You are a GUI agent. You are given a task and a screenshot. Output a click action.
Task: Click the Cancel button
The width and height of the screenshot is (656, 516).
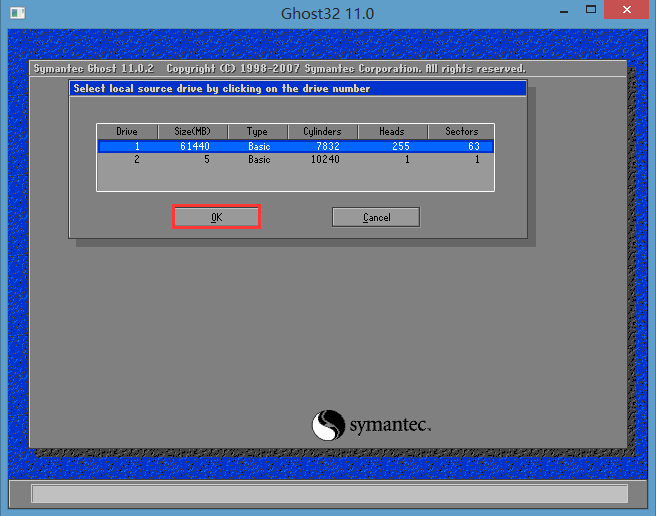tap(376, 217)
